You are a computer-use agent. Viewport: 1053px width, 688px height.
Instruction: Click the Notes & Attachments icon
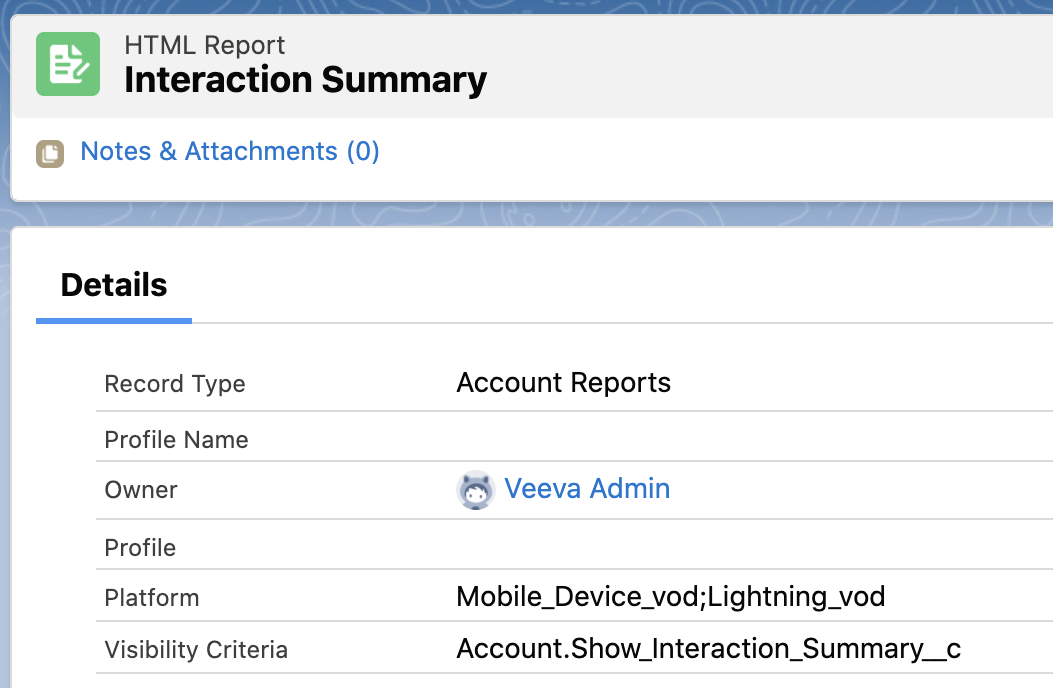(x=50, y=153)
